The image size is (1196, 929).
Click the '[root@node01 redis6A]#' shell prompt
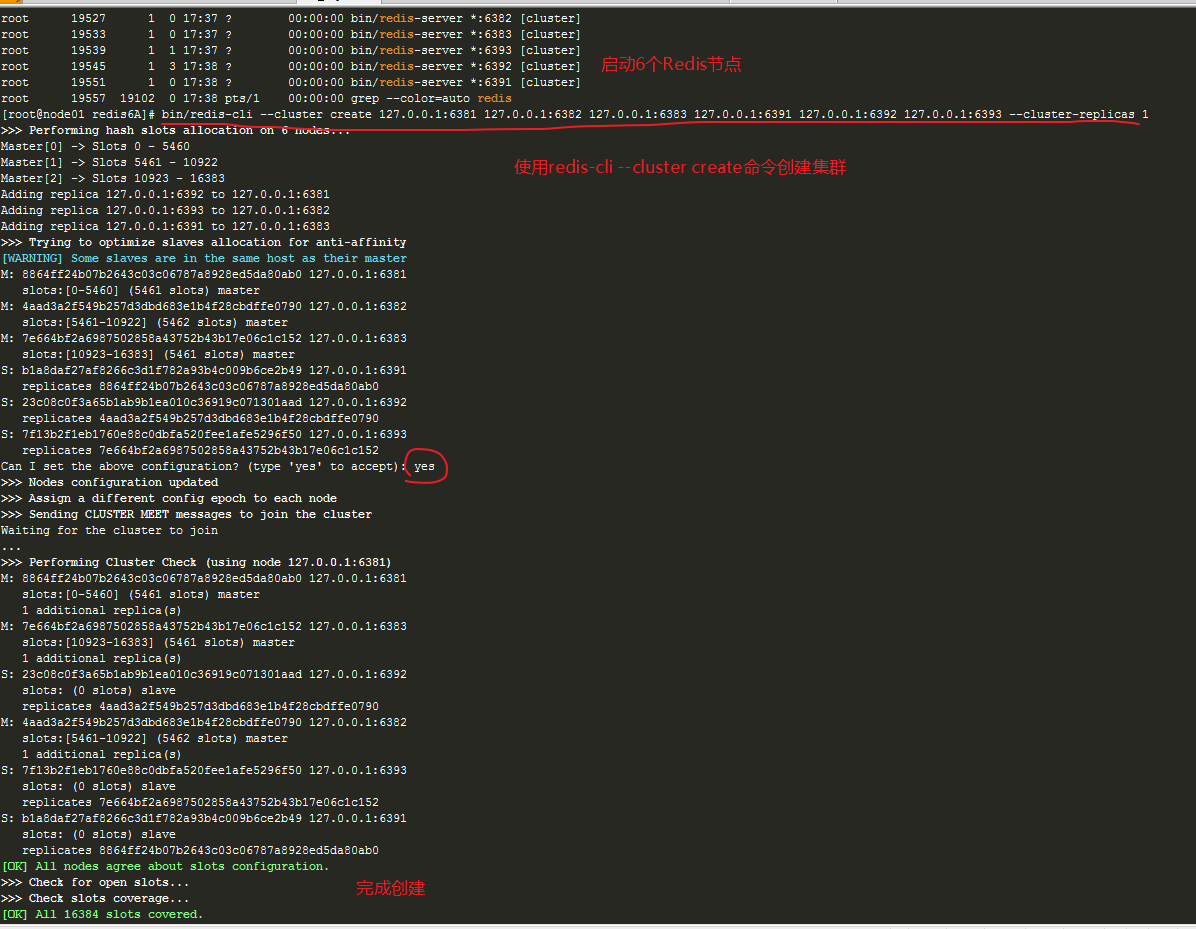click(79, 114)
